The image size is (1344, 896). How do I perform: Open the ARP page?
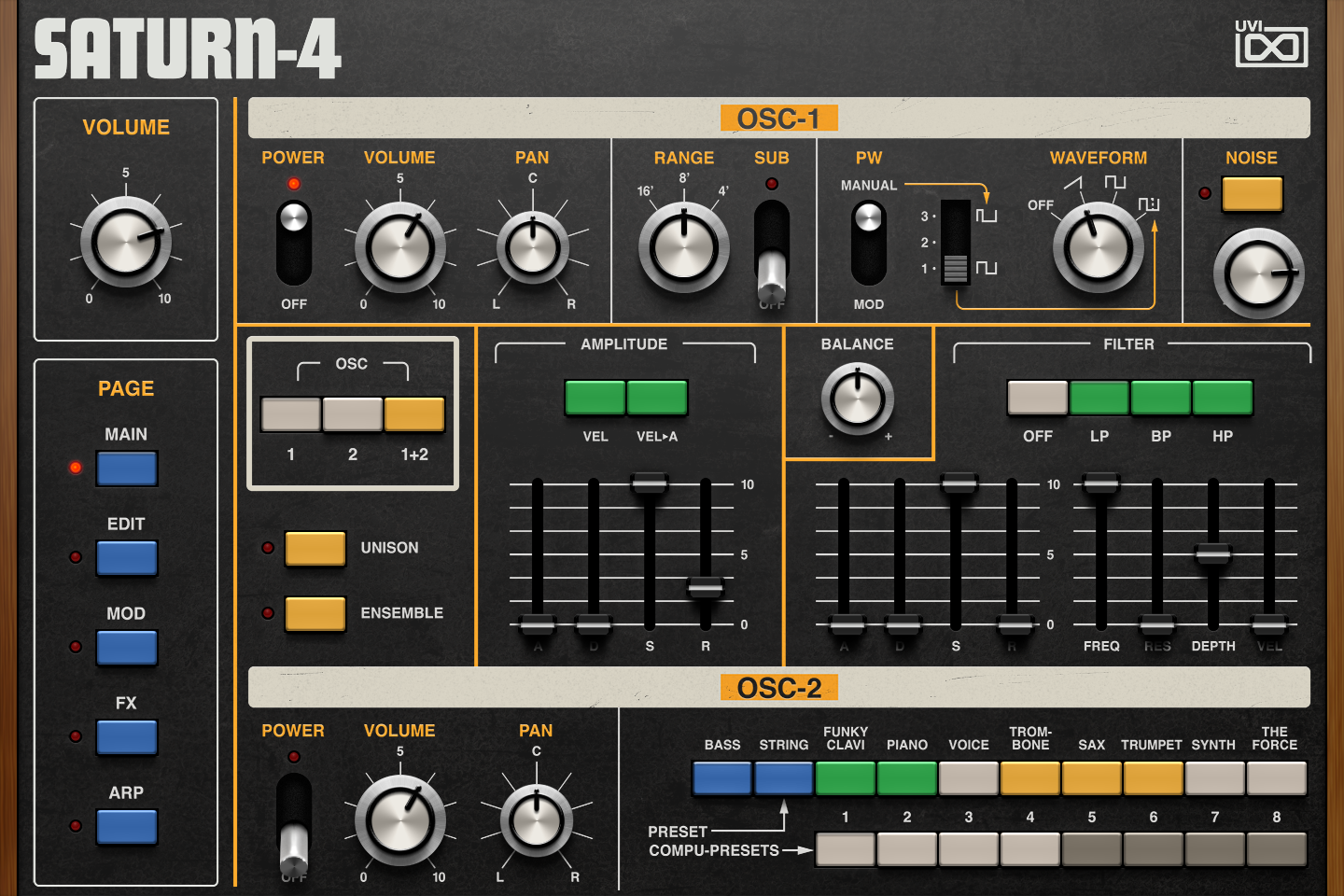[x=127, y=827]
